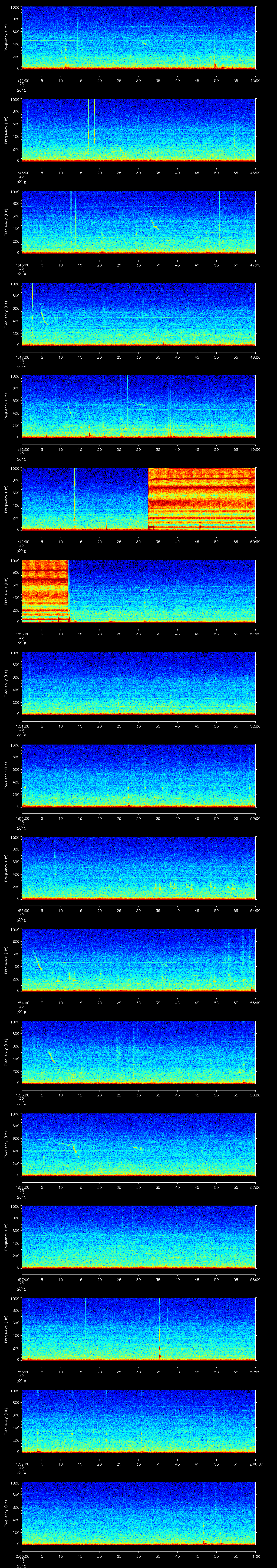Screen dimensions: 277x1568
Task: Click the 46:00 end time label
Action: [x=256, y=173]
